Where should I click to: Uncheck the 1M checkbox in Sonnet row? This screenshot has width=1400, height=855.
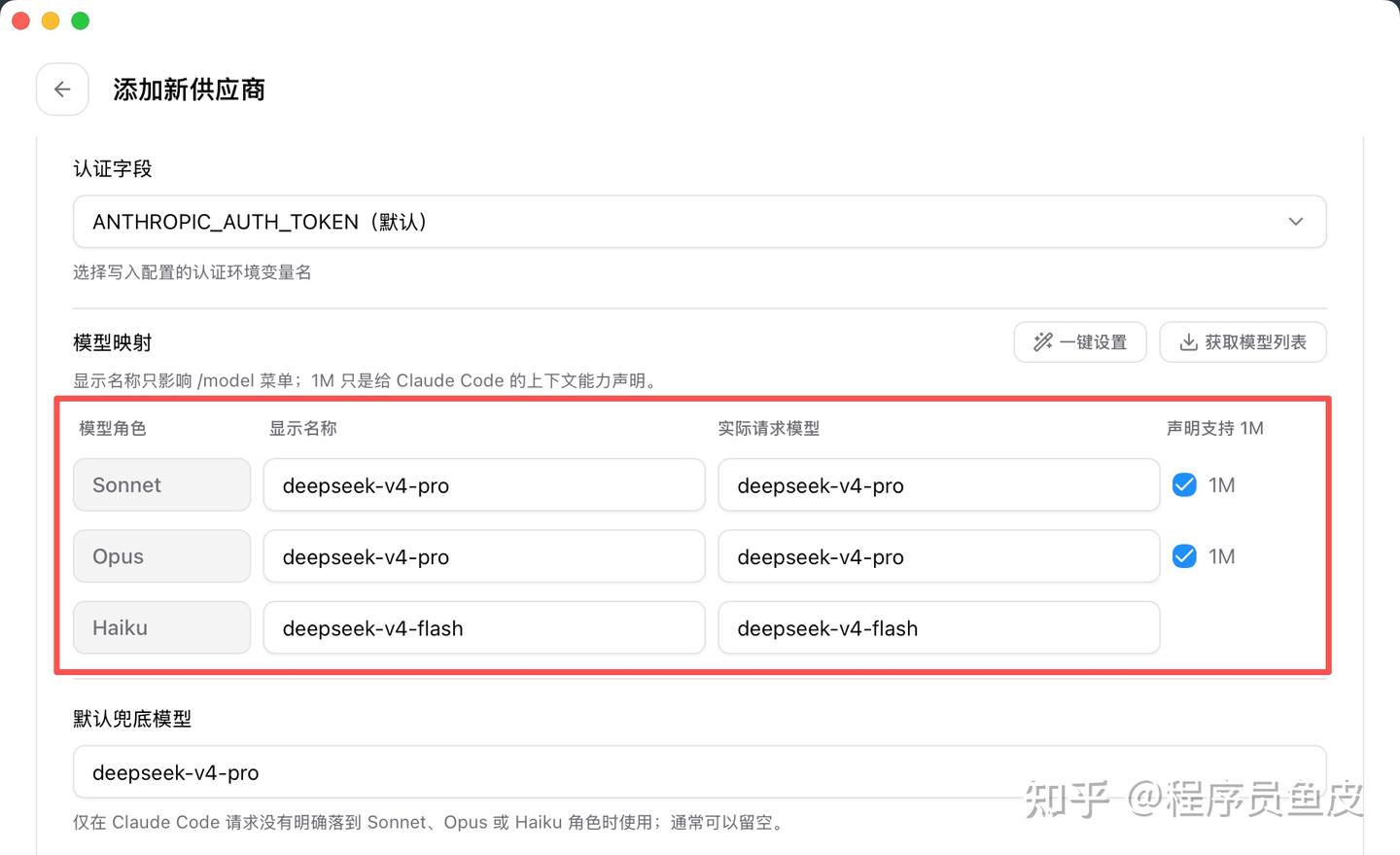click(1184, 484)
